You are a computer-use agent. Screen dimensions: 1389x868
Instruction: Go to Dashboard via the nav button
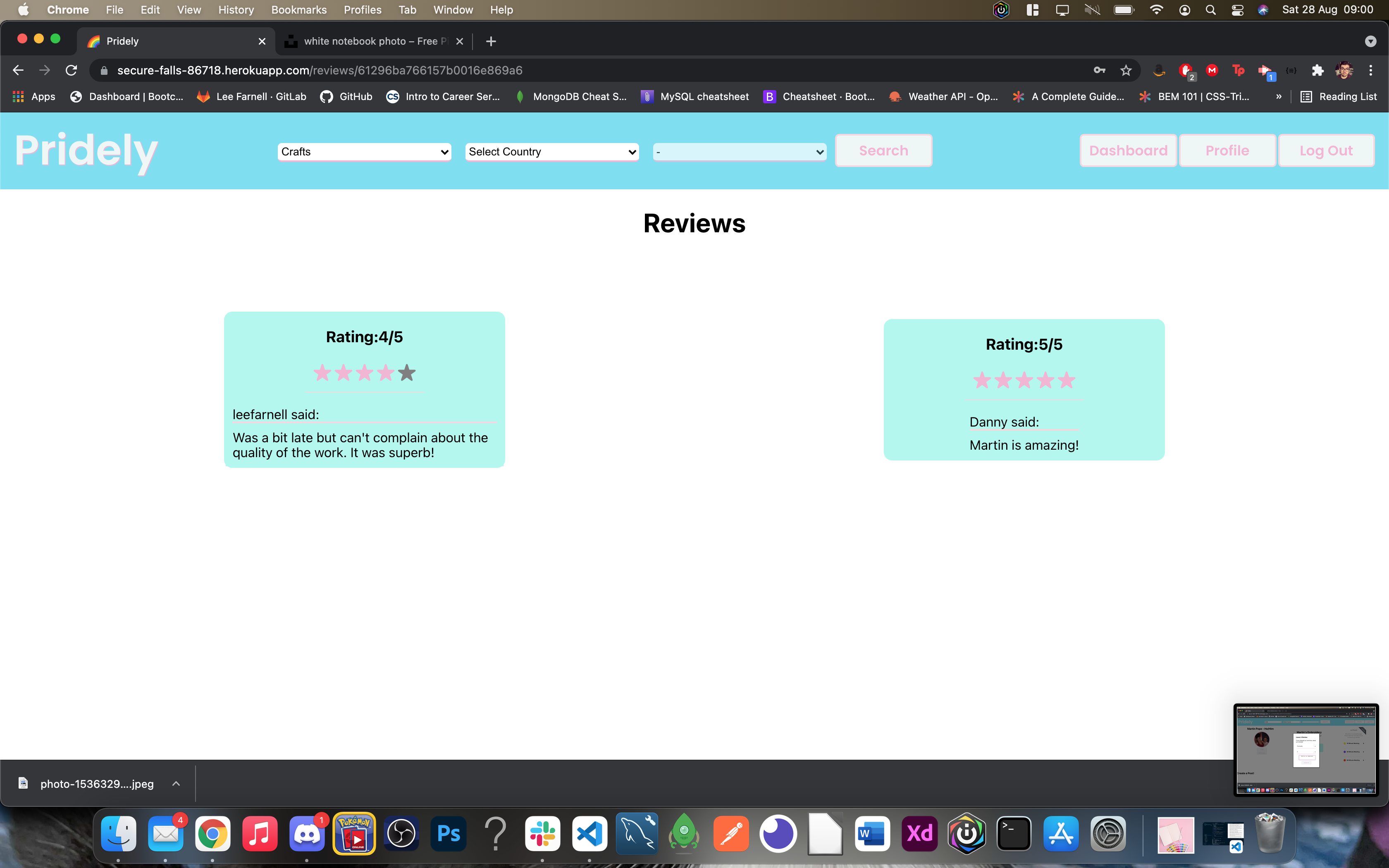click(x=1128, y=150)
